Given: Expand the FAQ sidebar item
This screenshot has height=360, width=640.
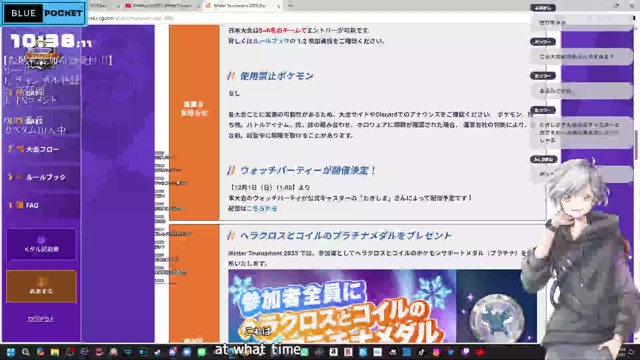Looking at the screenshot, I should (41, 205).
